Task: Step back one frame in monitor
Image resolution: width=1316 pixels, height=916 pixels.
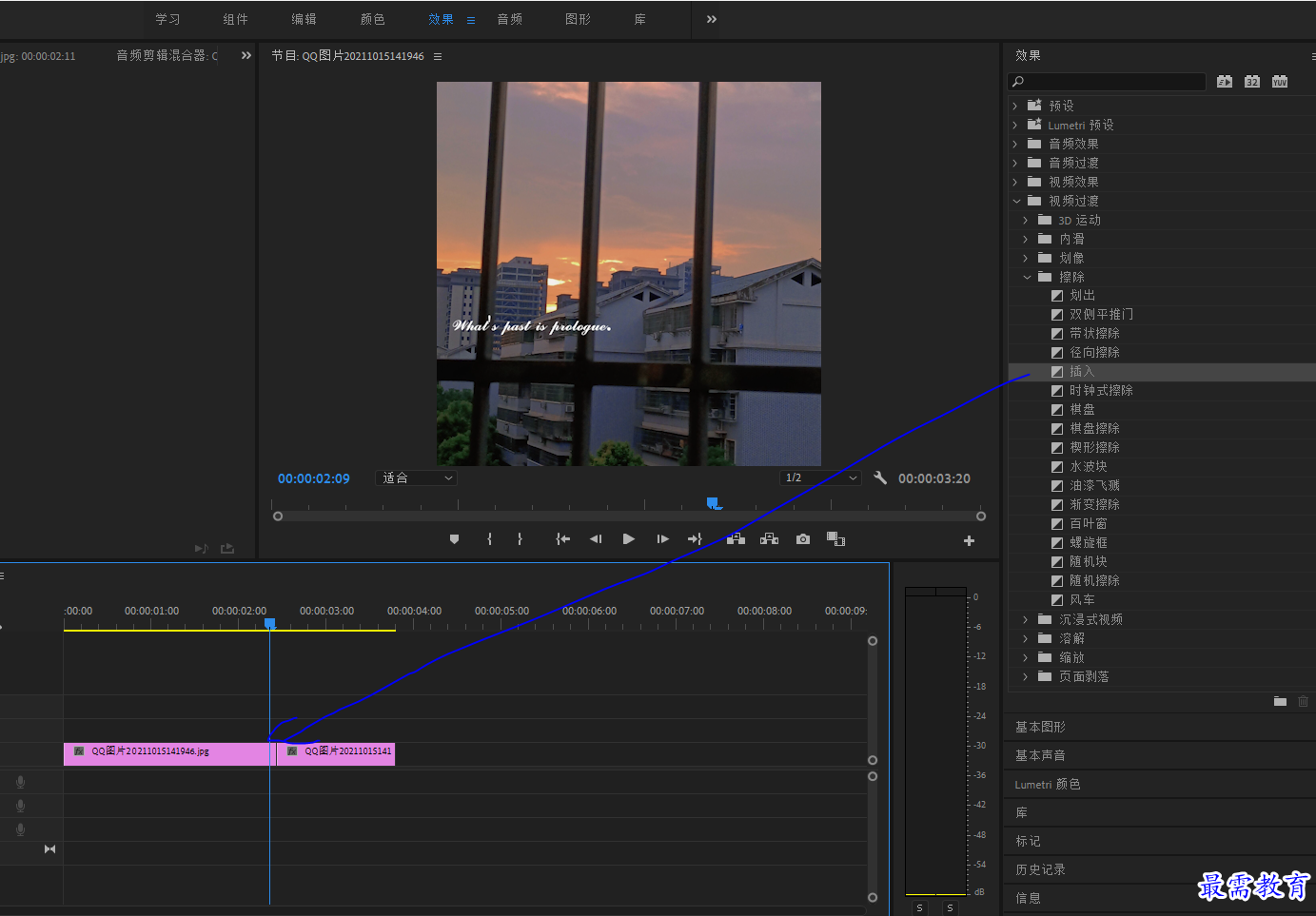Action: click(596, 539)
